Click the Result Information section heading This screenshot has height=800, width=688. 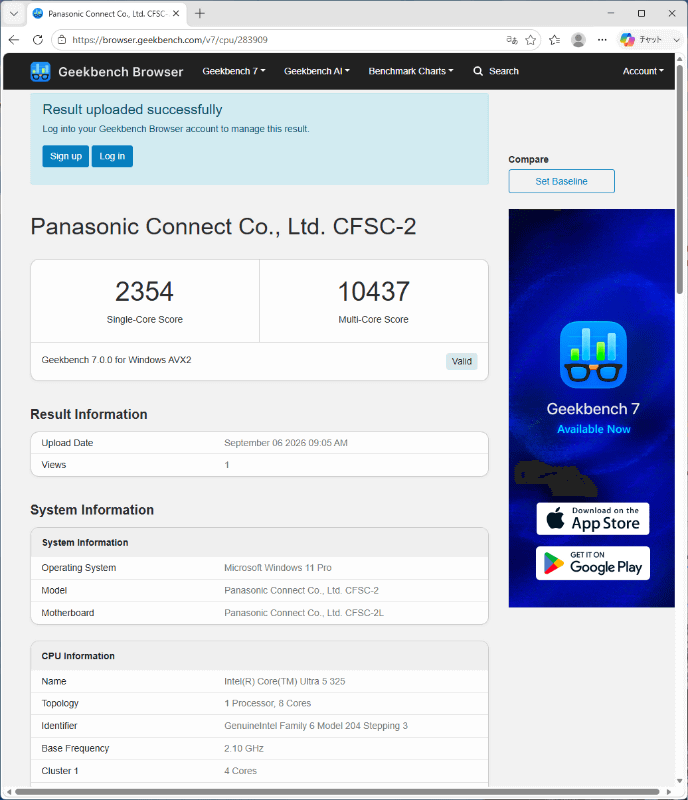click(89, 414)
